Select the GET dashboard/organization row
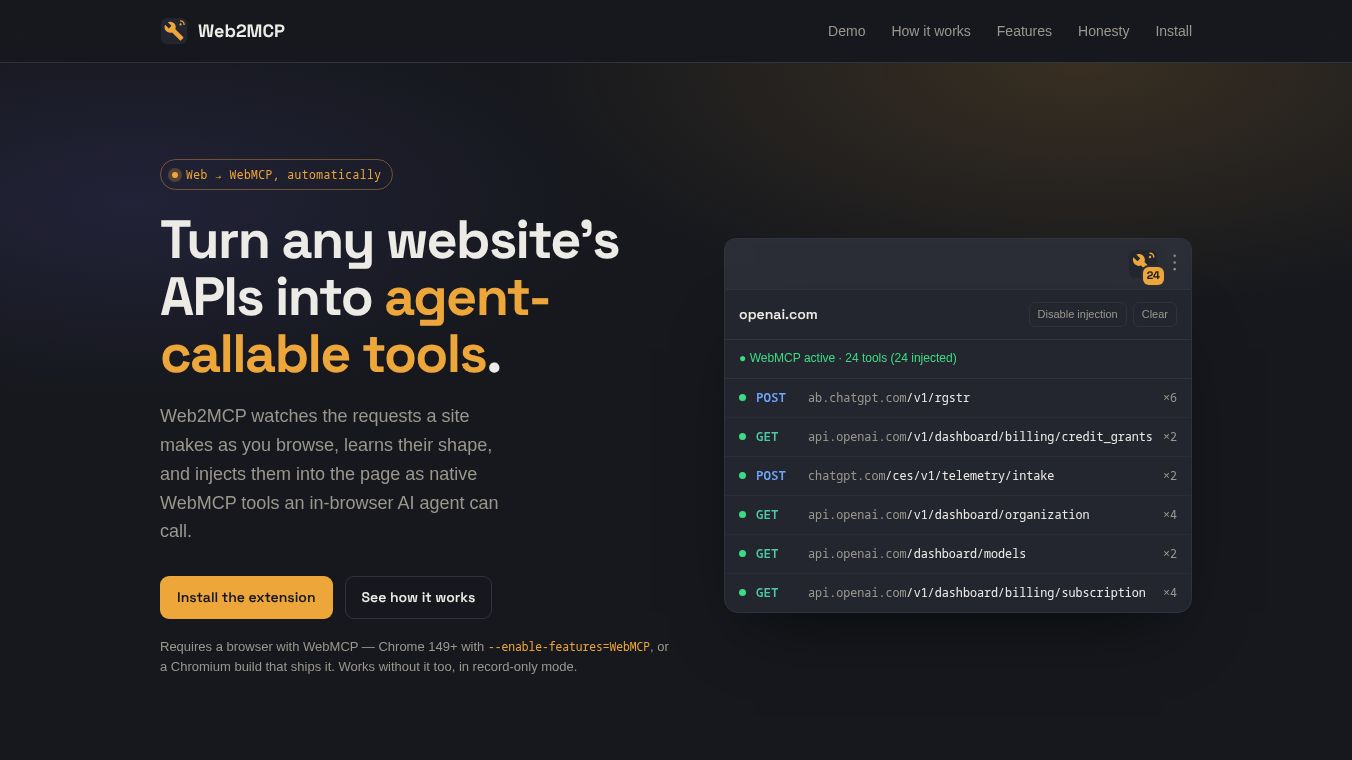This screenshot has height=760, width=1352. coord(958,515)
